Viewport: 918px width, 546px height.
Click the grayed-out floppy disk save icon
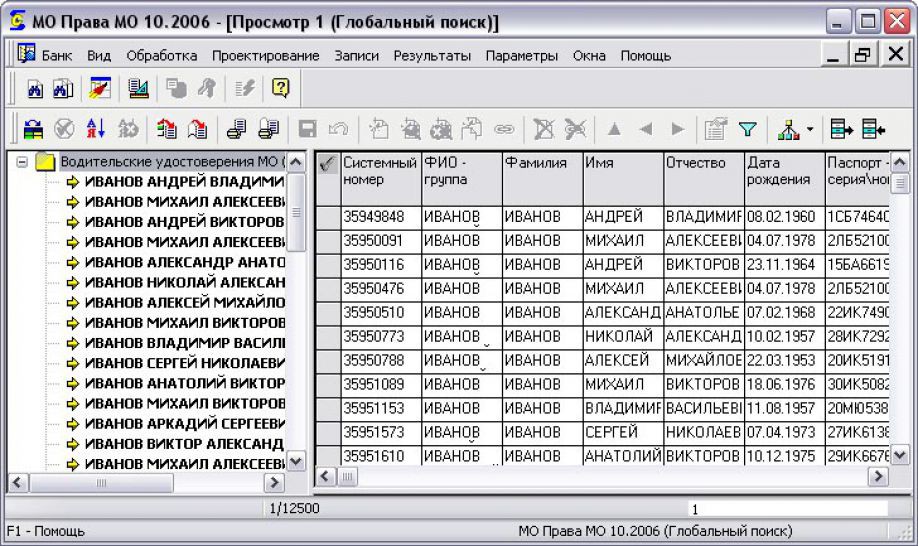307,129
